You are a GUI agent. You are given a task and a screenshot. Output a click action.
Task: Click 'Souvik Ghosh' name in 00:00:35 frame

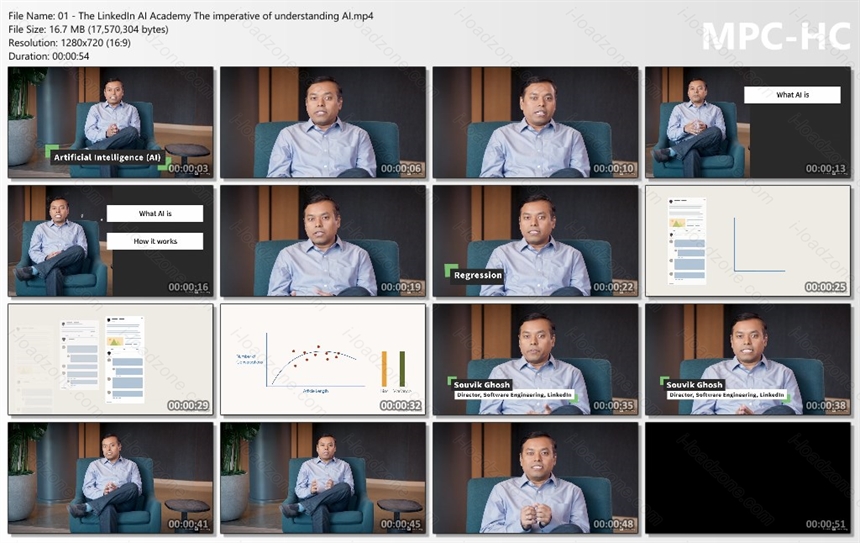click(482, 385)
